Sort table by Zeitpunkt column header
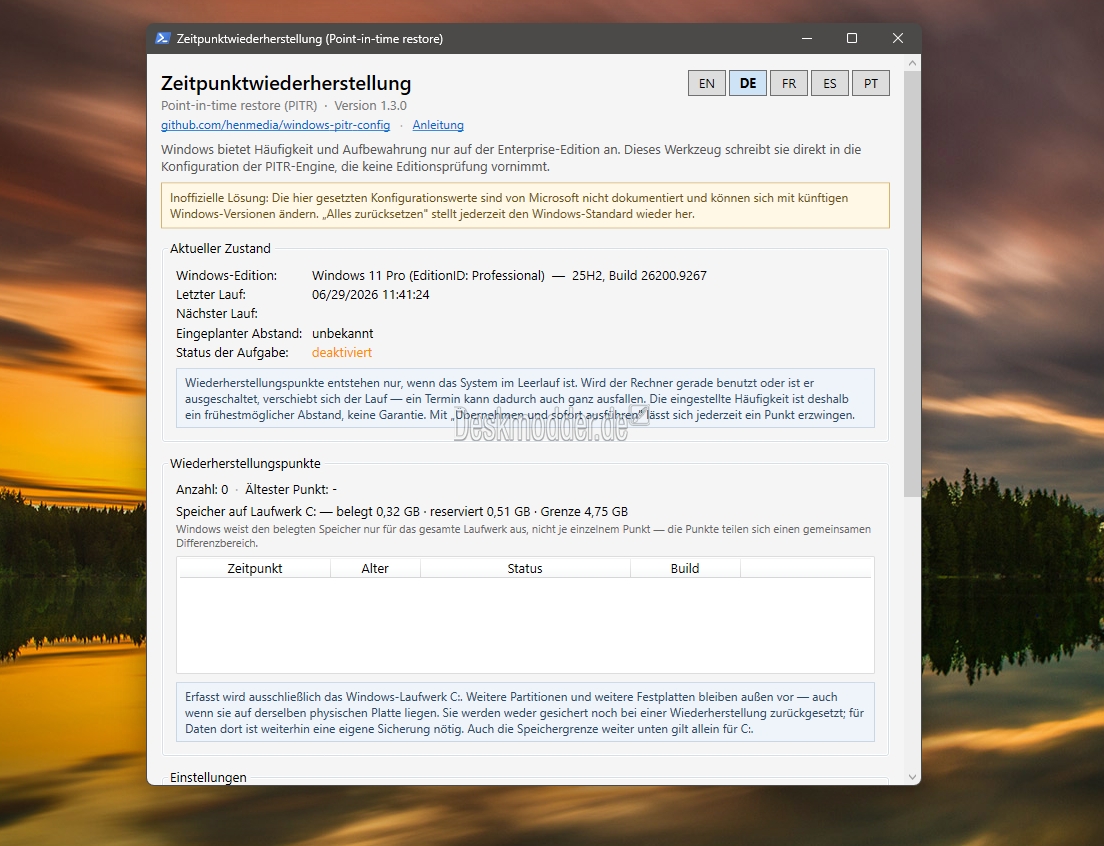 255,568
